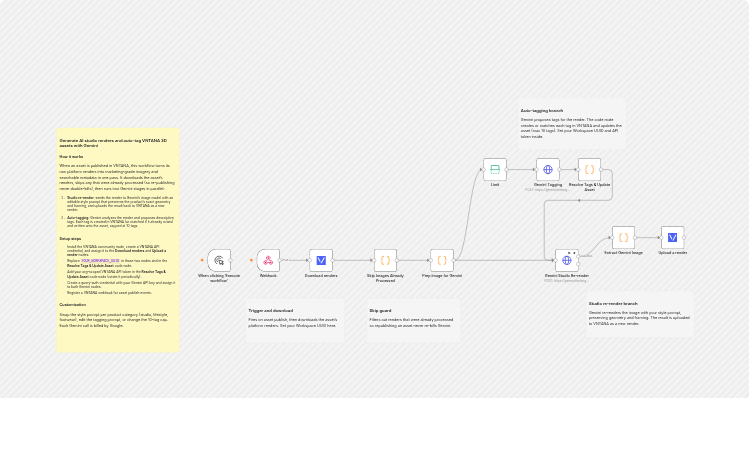The image size is (749, 450).
Task: Open the Limit node
Action: pos(495,170)
